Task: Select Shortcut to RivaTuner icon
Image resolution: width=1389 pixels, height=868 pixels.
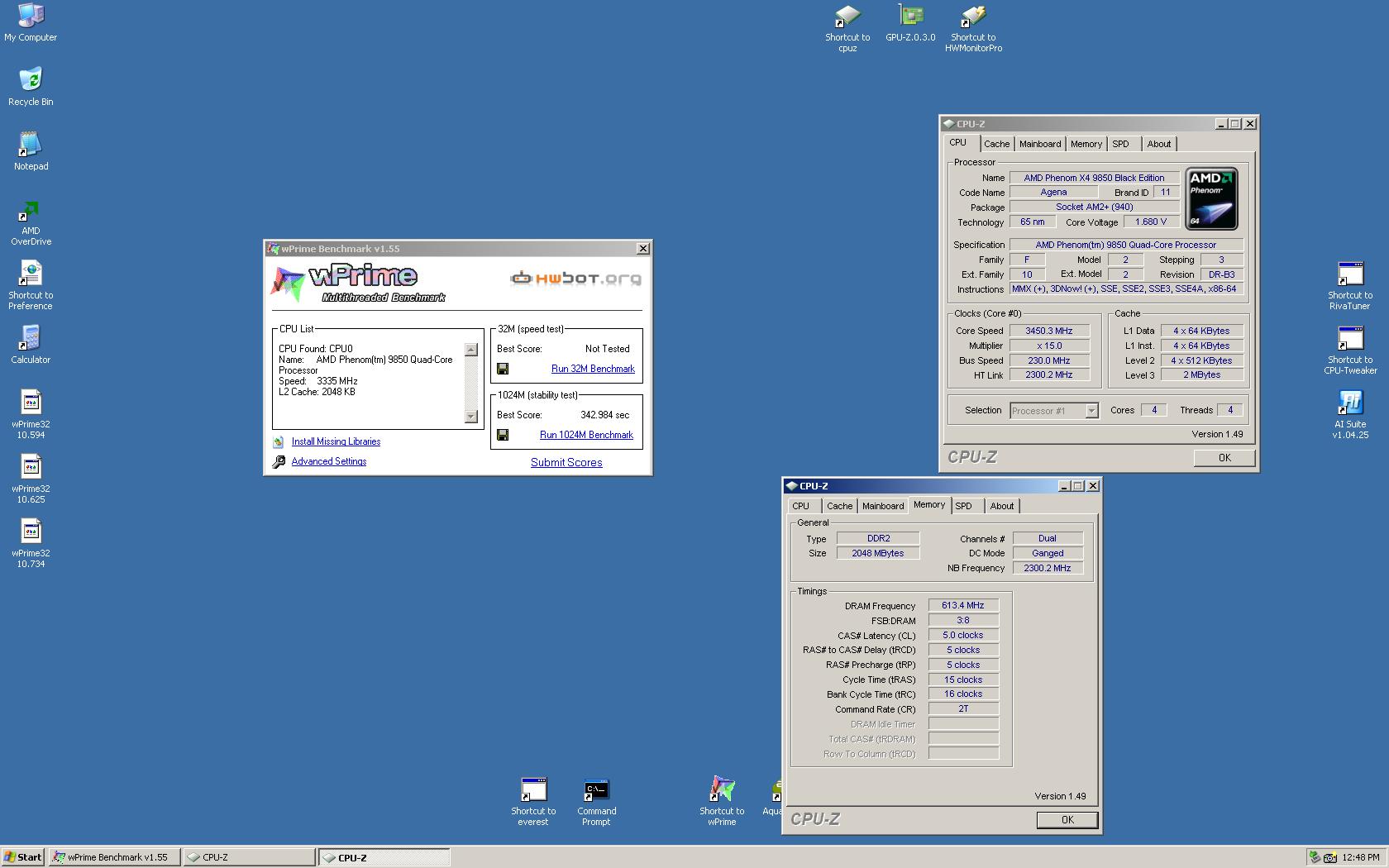Action: (x=1350, y=286)
